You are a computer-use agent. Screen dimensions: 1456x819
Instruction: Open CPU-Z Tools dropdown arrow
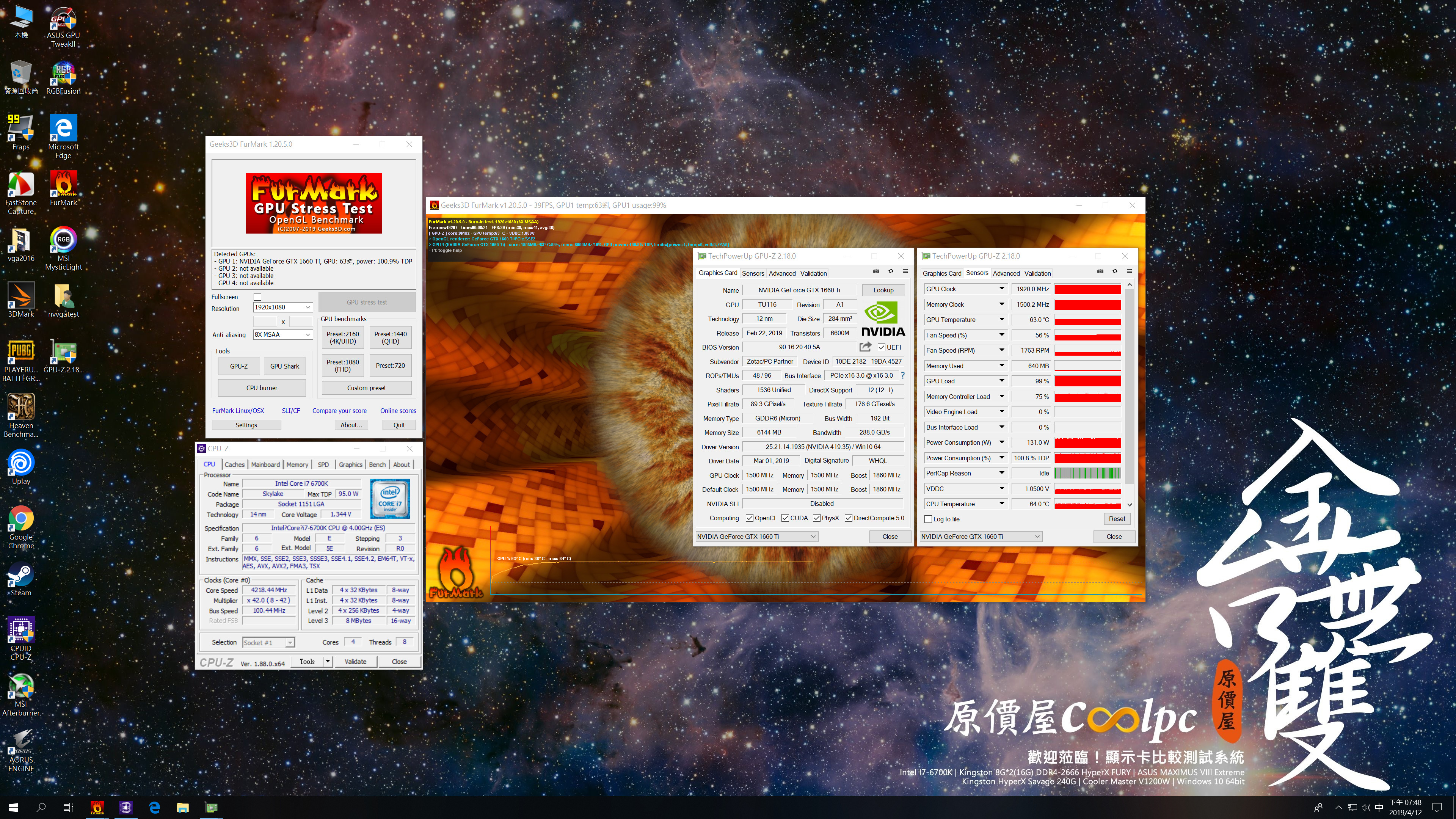[x=327, y=661]
